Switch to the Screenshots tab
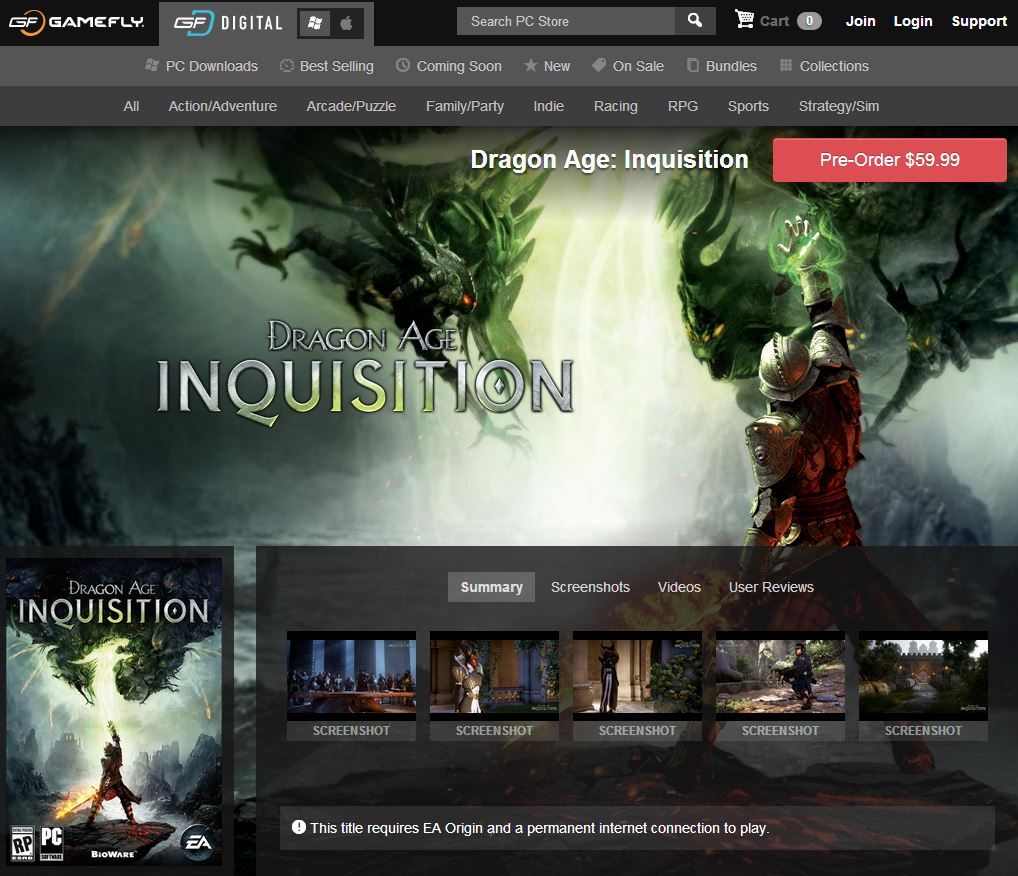 [x=590, y=587]
